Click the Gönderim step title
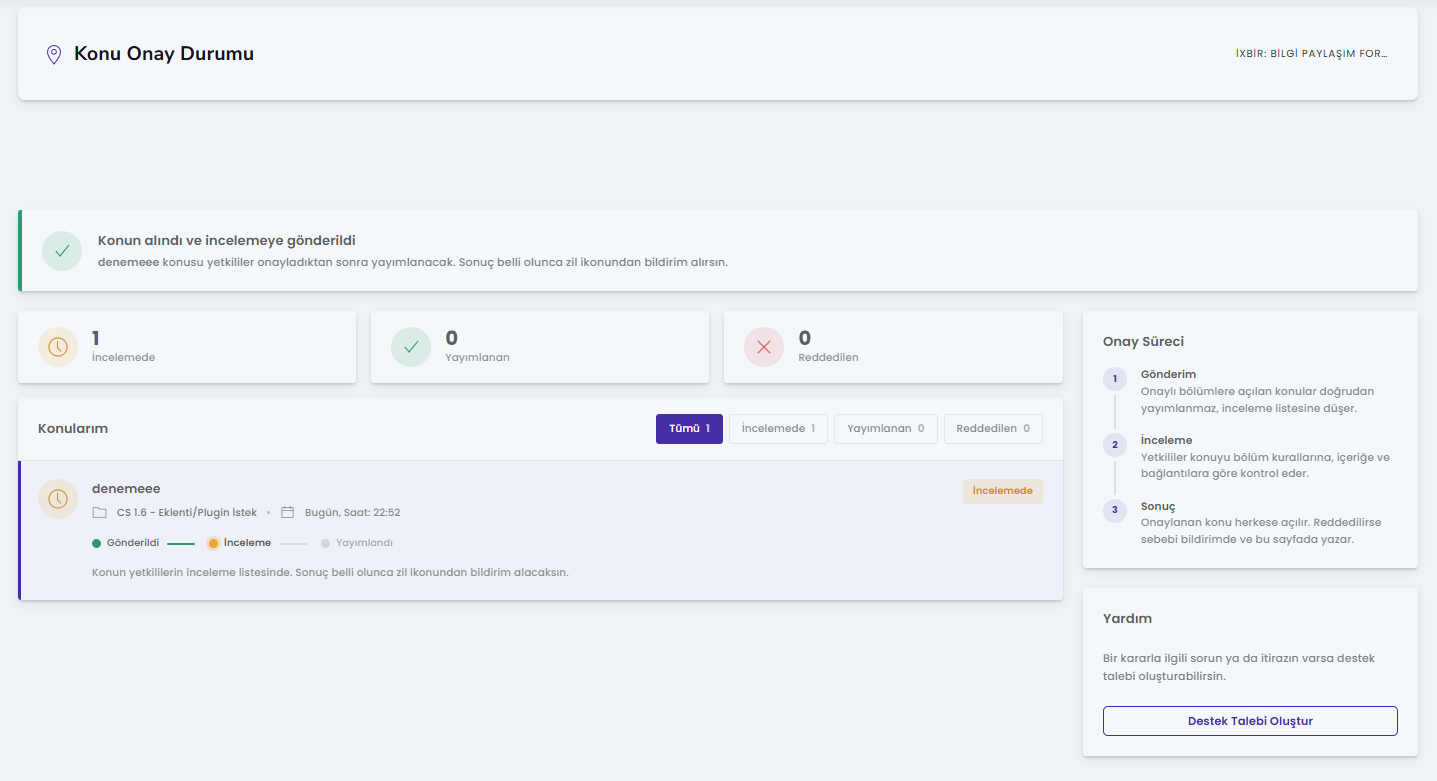 coord(1168,375)
